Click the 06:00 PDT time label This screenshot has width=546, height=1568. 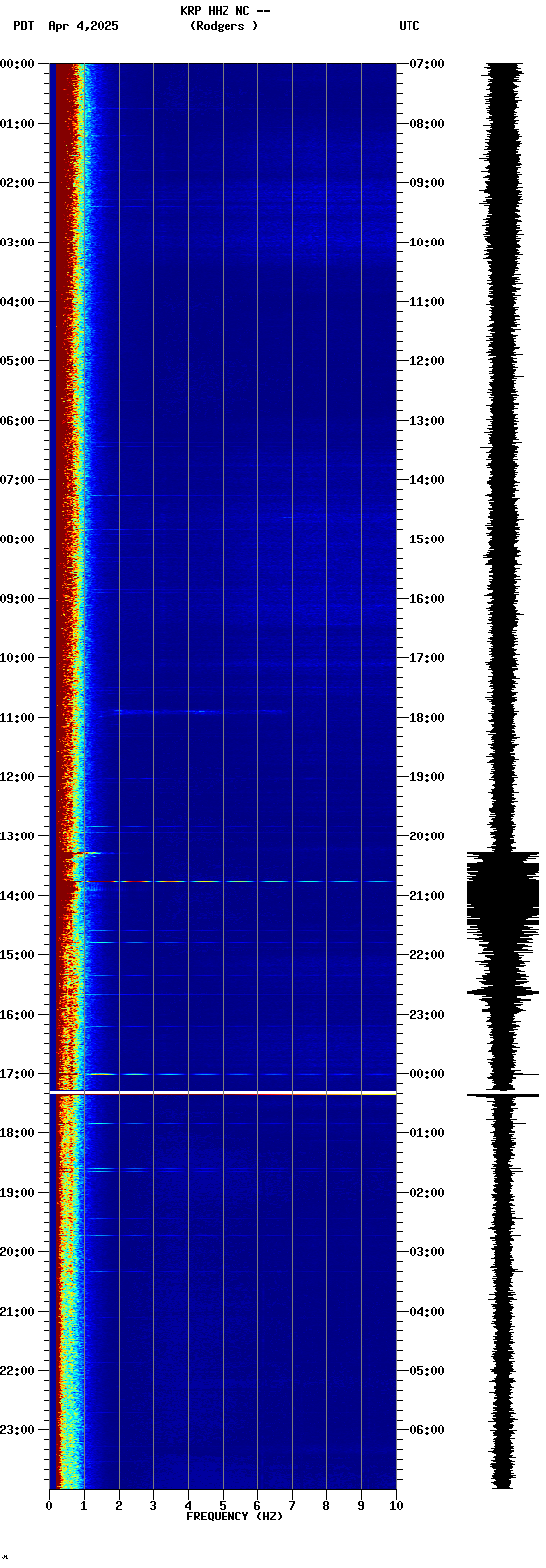[x=18, y=421]
